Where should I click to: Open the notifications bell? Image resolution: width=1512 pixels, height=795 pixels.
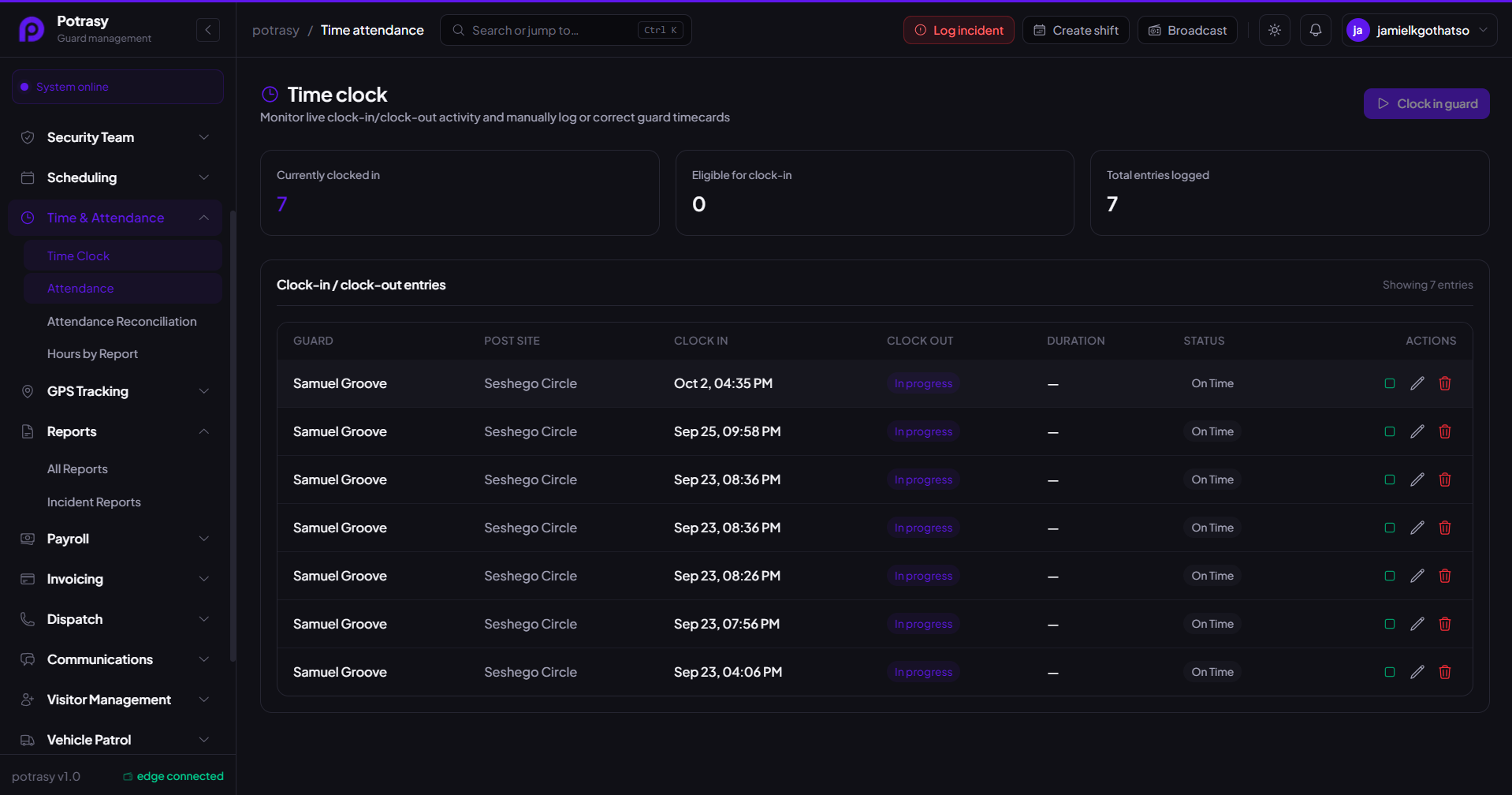coord(1315,30)
